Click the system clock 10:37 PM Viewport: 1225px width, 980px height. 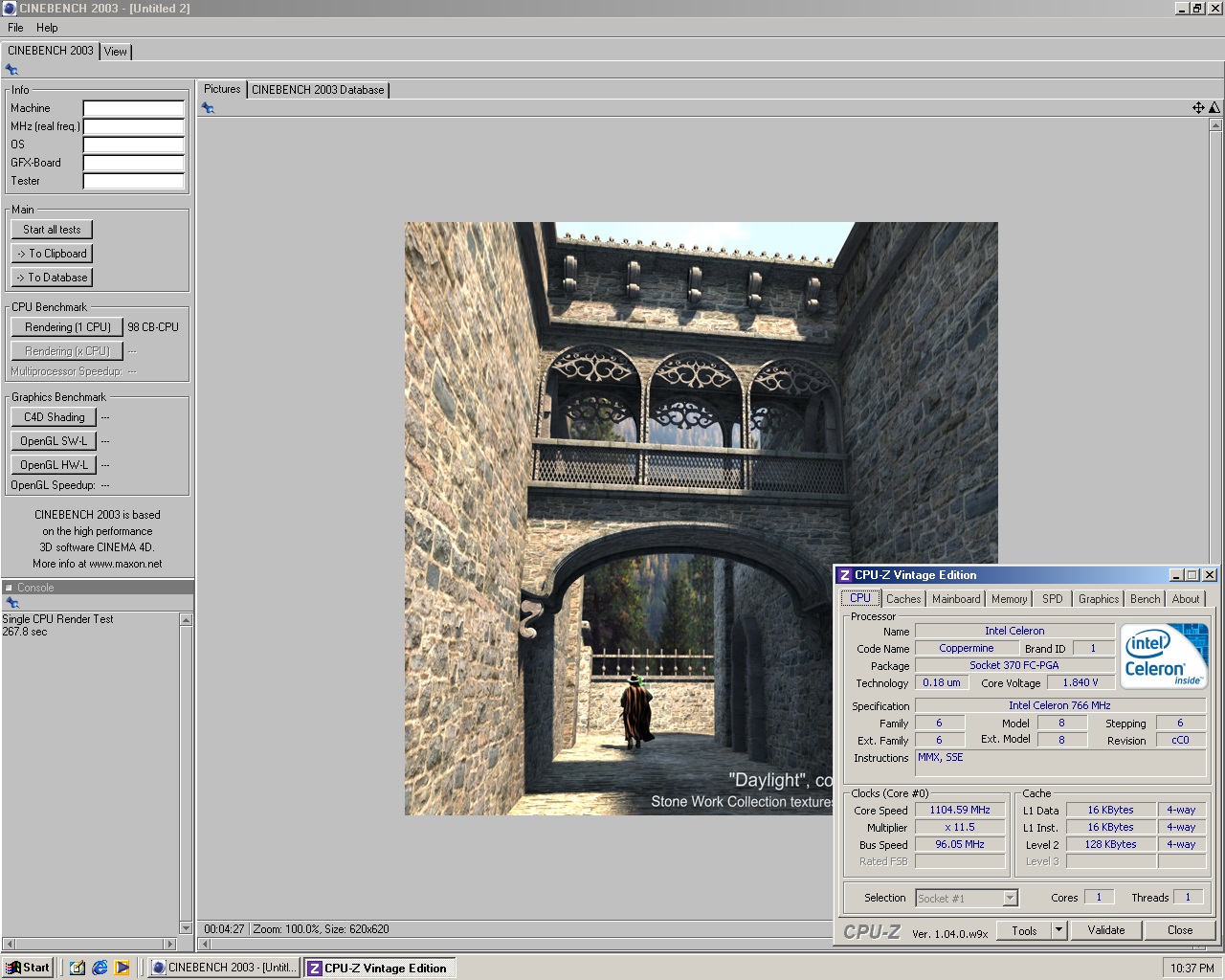click(x=1192, y=968)
